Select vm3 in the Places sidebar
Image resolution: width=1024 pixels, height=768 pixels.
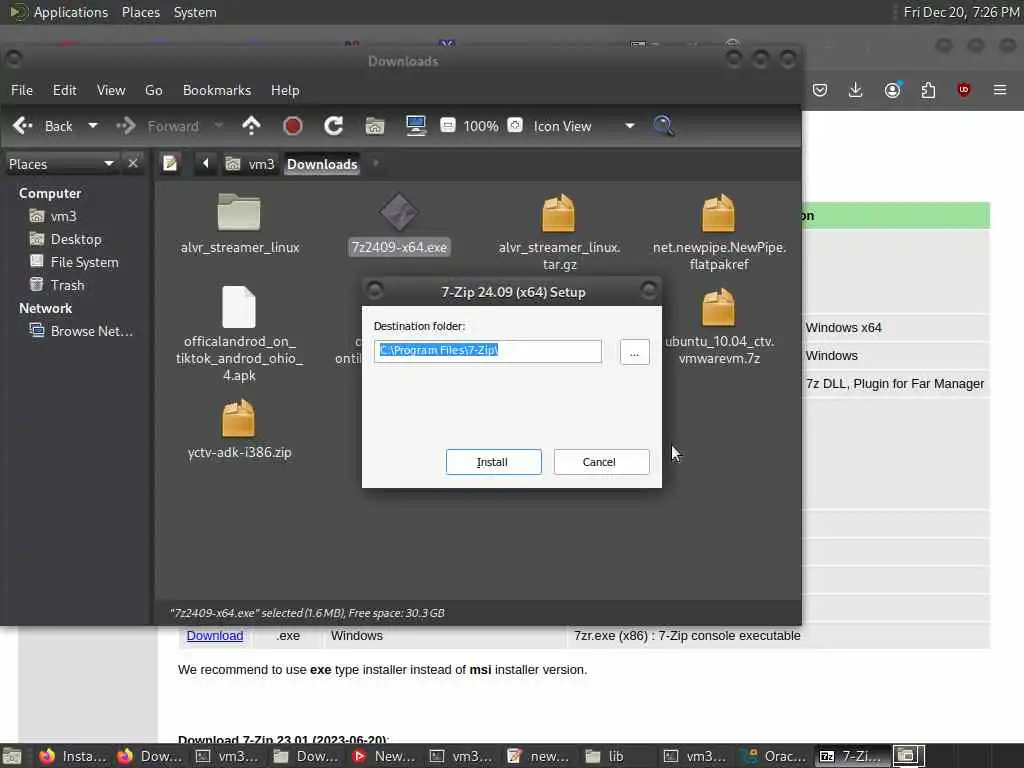54,216
